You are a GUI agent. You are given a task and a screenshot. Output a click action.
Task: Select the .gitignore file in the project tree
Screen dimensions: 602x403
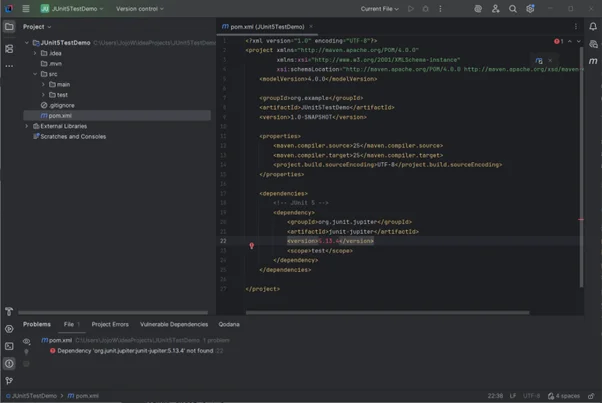61,105
